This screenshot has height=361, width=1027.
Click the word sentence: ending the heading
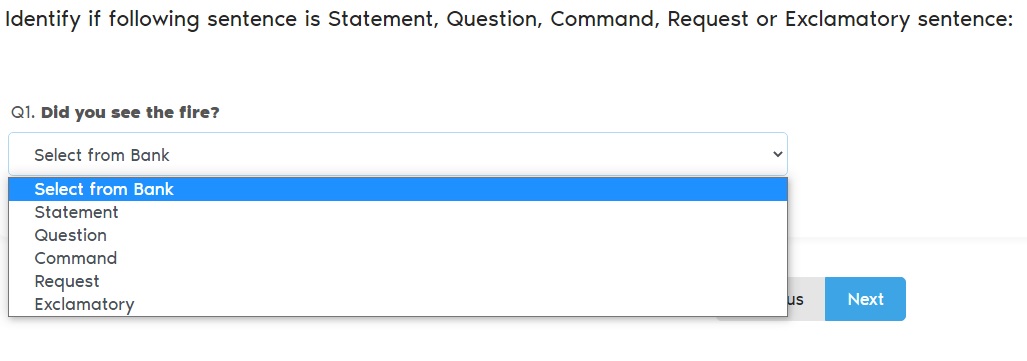tap(965, 19)
